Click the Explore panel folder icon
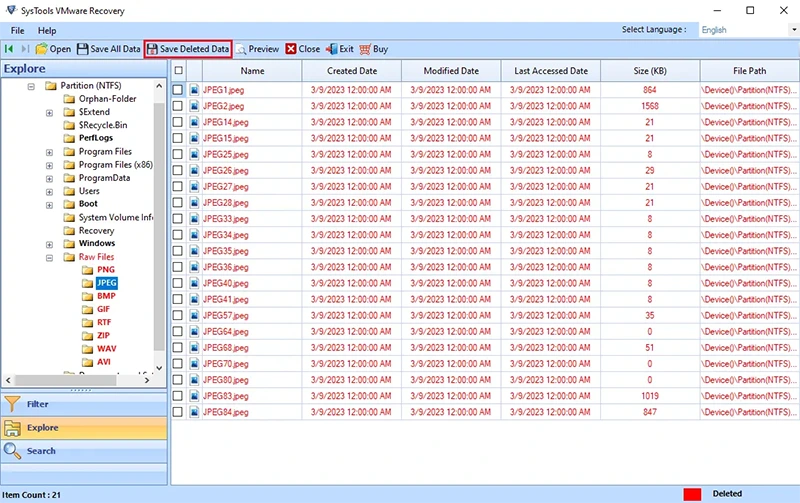 tap(12, 428)
